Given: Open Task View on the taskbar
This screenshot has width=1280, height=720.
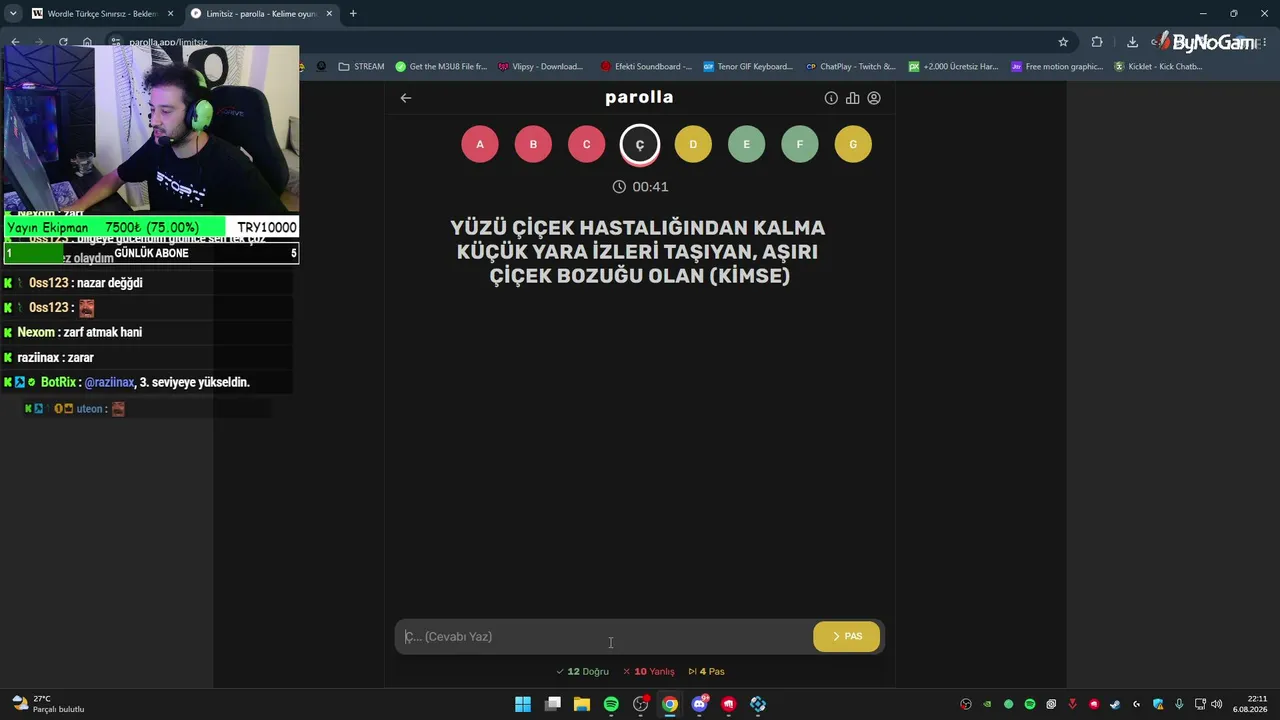Looking at the screenshot, I should [x=553, y=704].
